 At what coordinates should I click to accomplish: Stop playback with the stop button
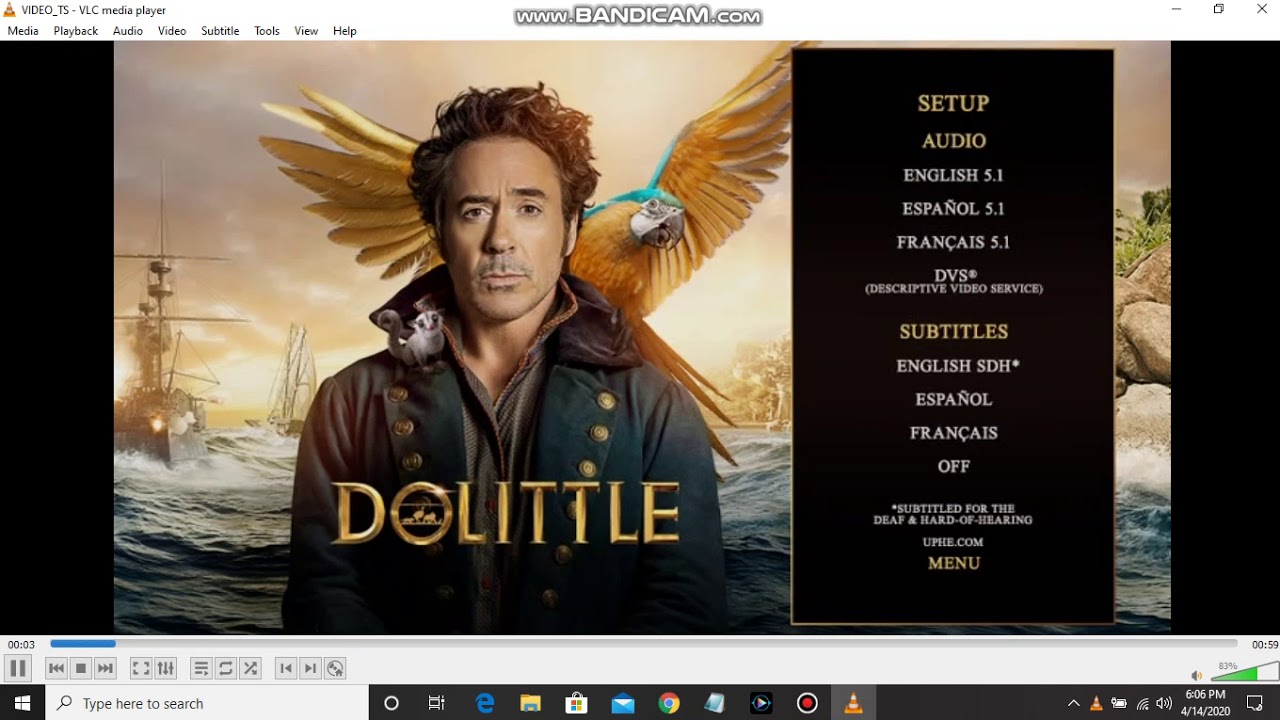click(81, 668)
